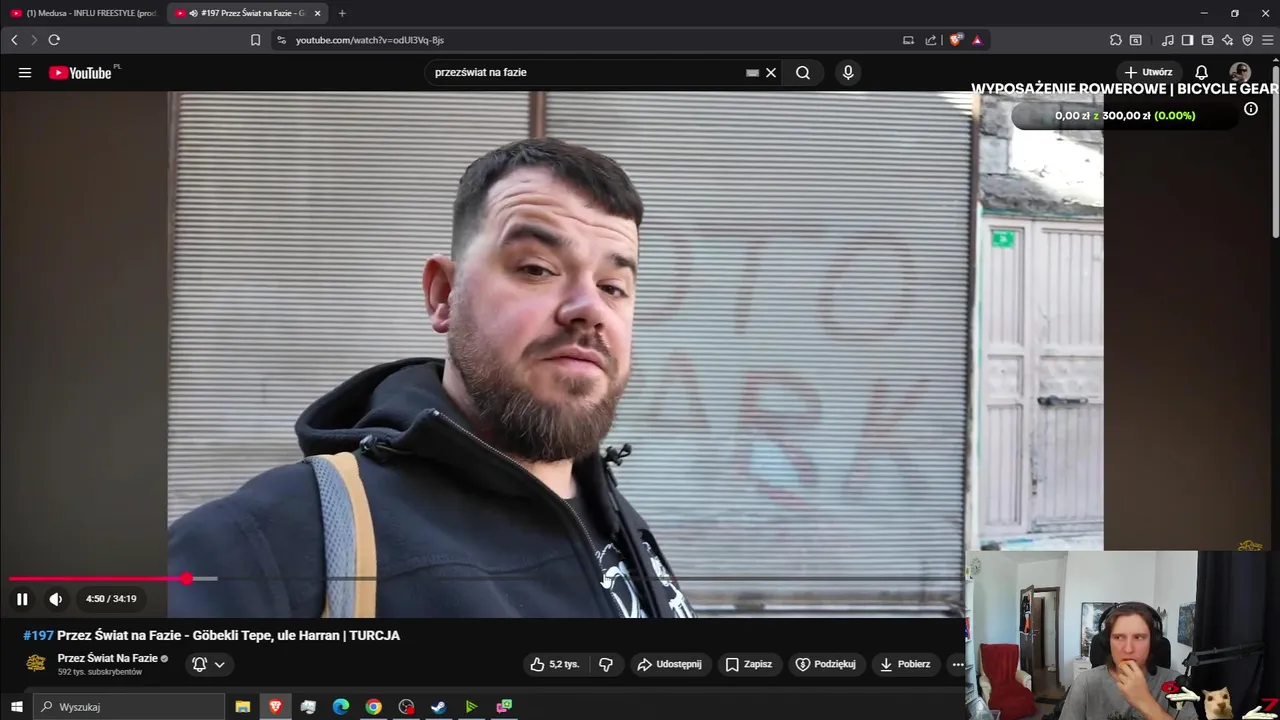Viewport: 1280px width, 720px height.
Task: Open File Explorer from the taskbar
Action: click(242, 707)
